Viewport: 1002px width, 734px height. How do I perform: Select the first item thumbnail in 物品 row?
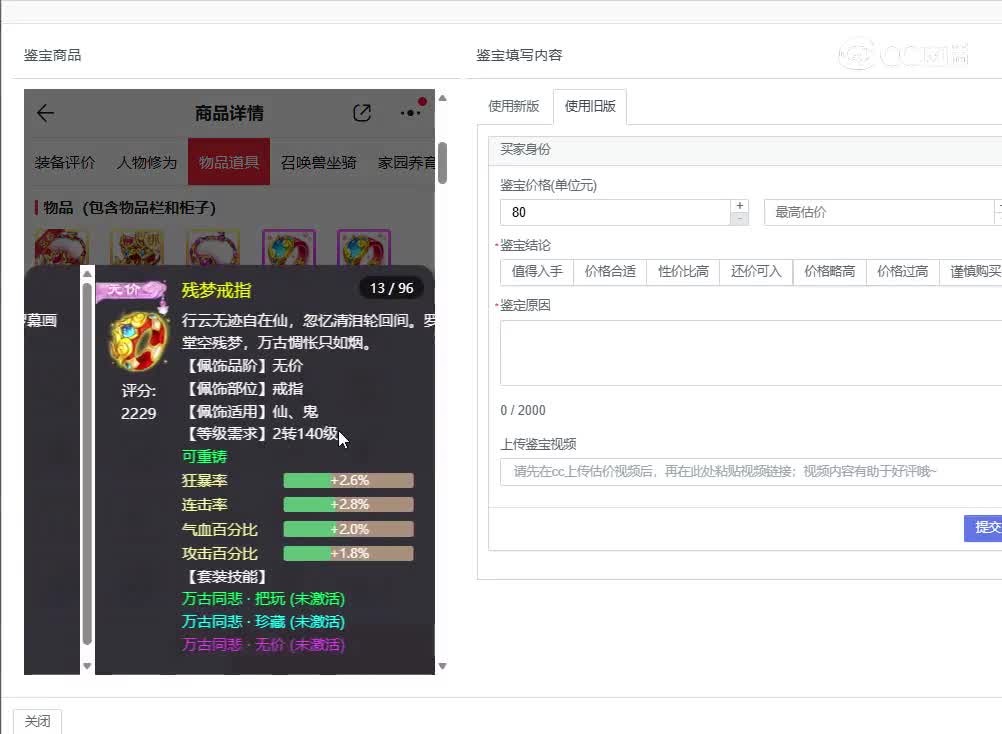click(61, 247)
